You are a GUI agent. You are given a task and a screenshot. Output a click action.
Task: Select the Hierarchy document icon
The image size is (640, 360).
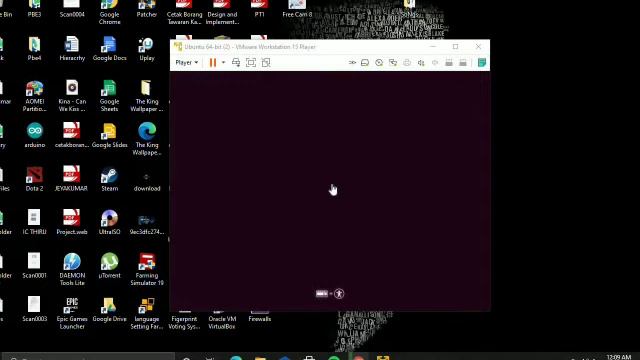72,49
